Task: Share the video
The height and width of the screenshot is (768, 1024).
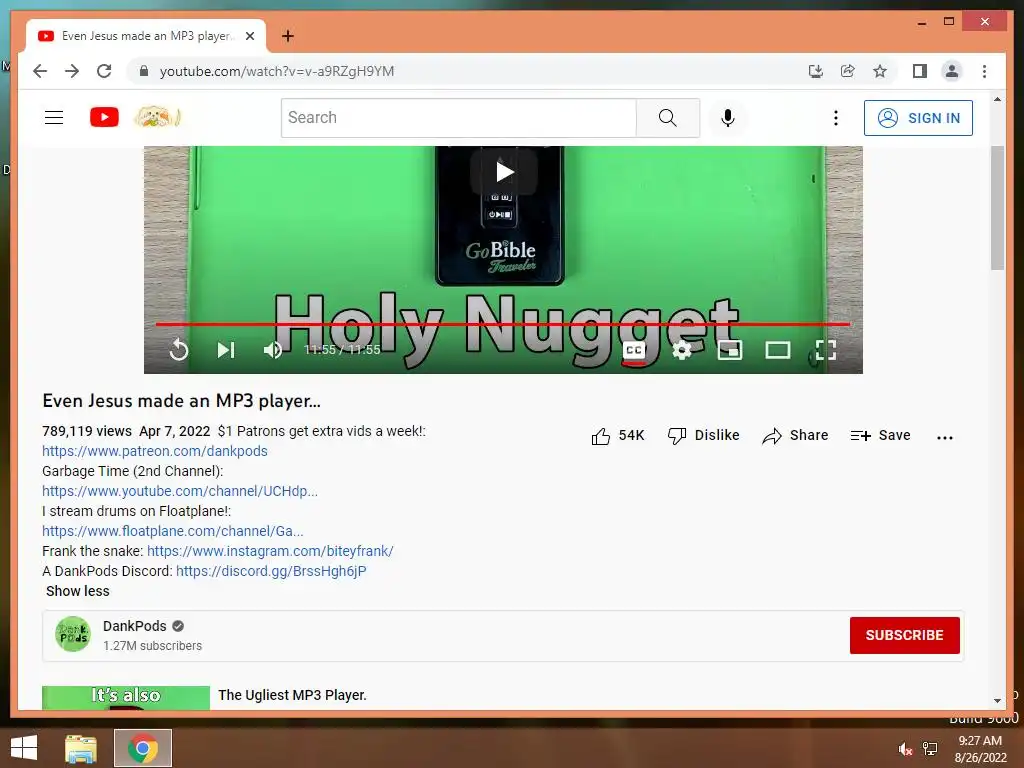Action: (x=795, y=436)
